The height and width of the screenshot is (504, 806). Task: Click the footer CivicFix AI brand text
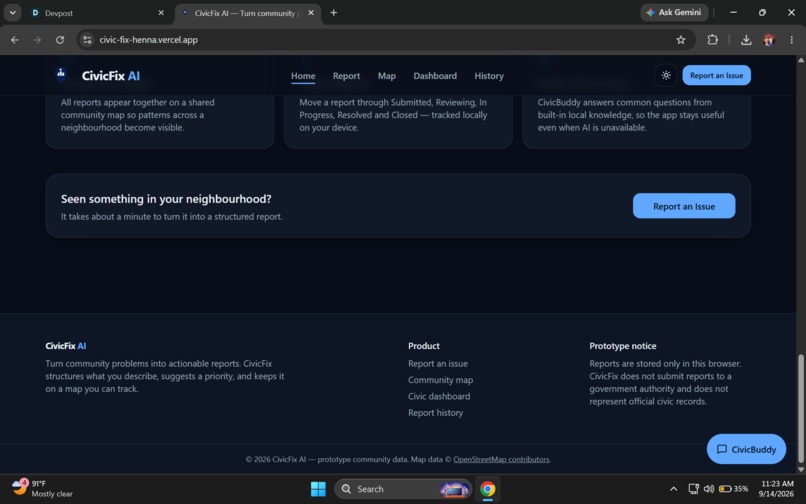[x=66, y=346]
